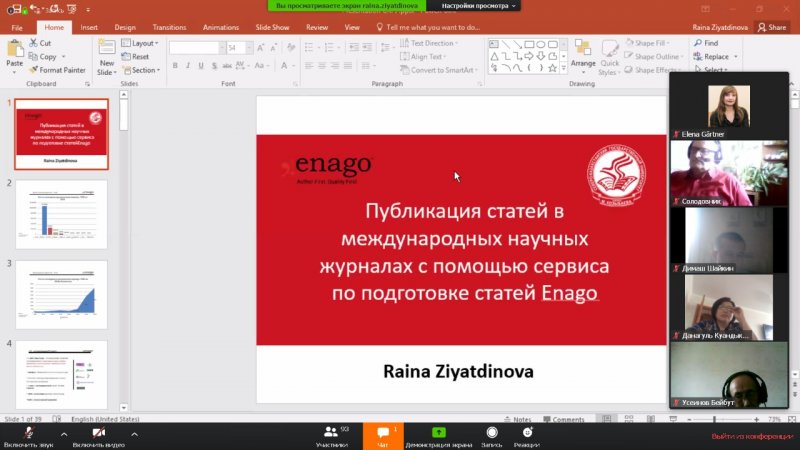The height and width of the screenshot is (450, 800).
Task: Open participants (Участники) panel
Action: (332, 436)
